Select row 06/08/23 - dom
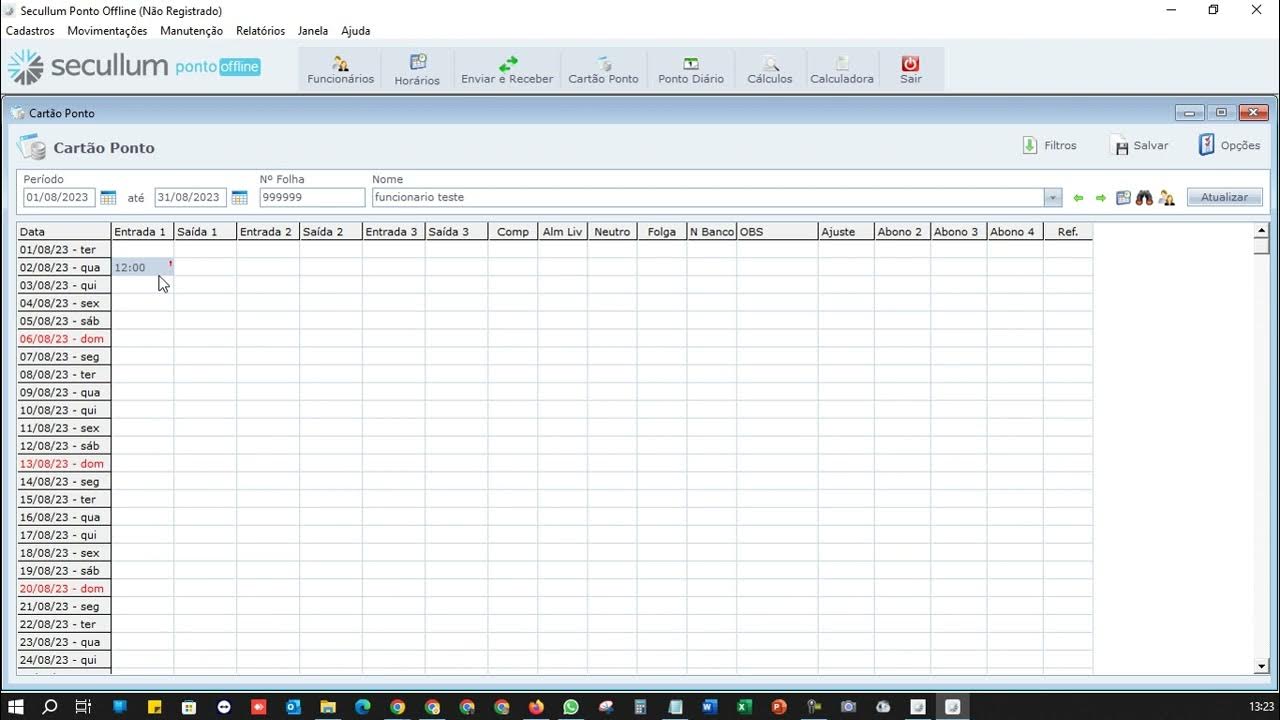 pyautogui.click(x=64, y=339)
